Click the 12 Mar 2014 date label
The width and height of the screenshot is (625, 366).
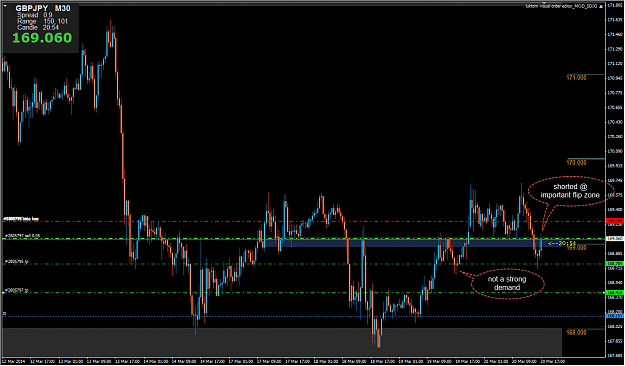pyautogui.click(x=14, y=361)
